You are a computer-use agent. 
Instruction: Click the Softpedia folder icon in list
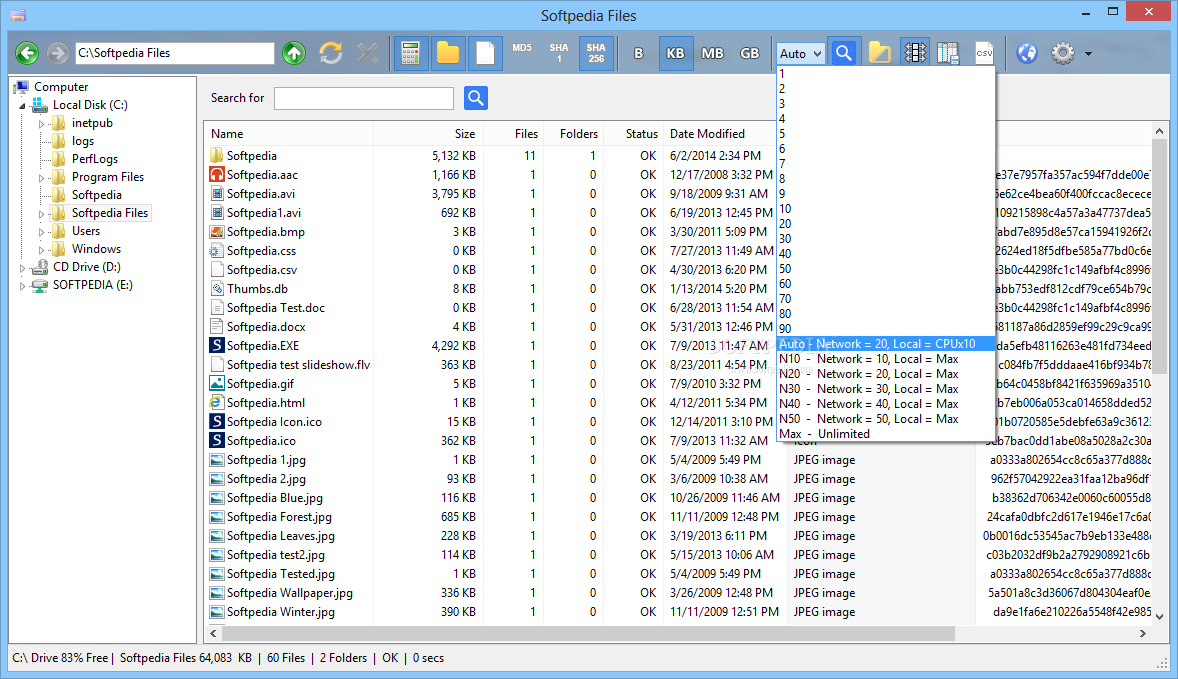point(216,155)
